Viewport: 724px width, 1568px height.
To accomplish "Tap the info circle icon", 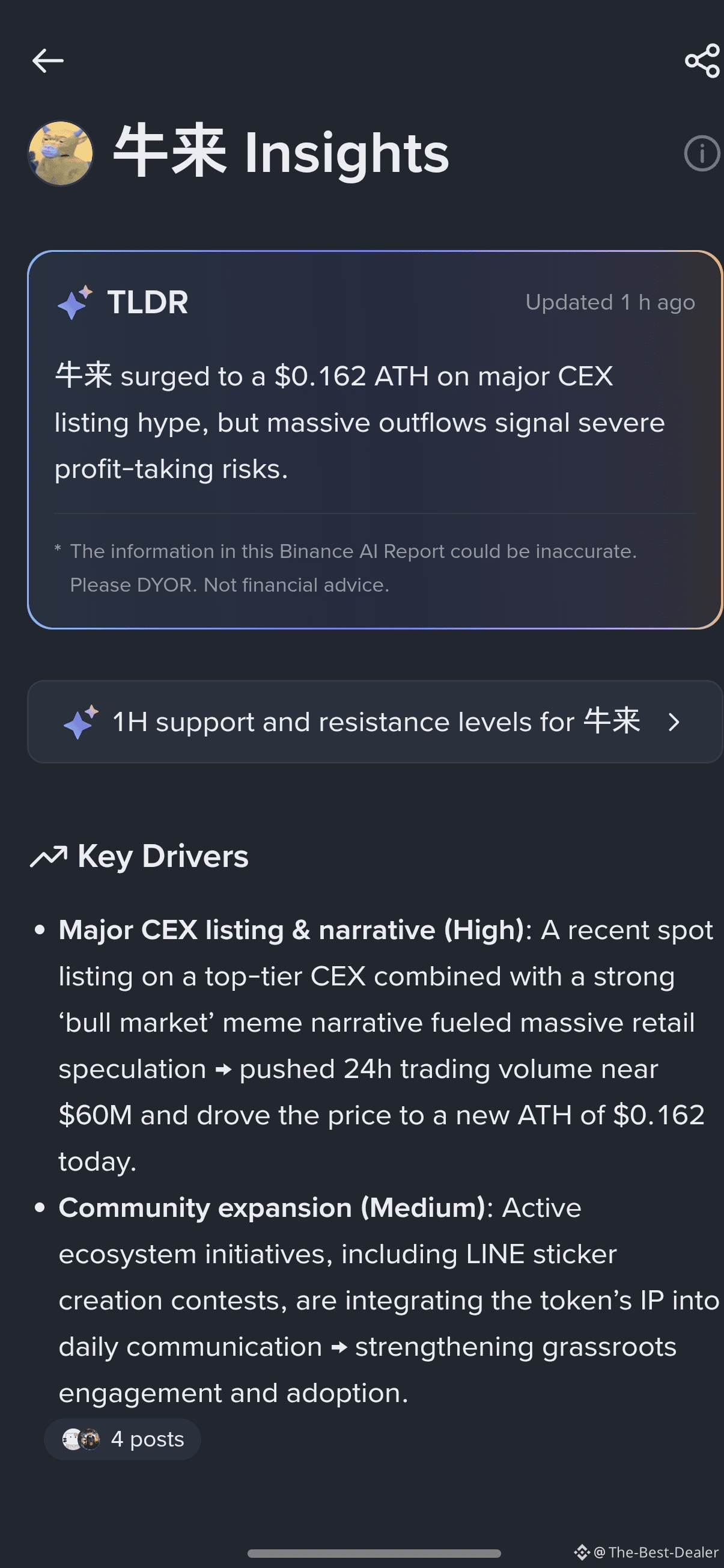I will point(702,153).
